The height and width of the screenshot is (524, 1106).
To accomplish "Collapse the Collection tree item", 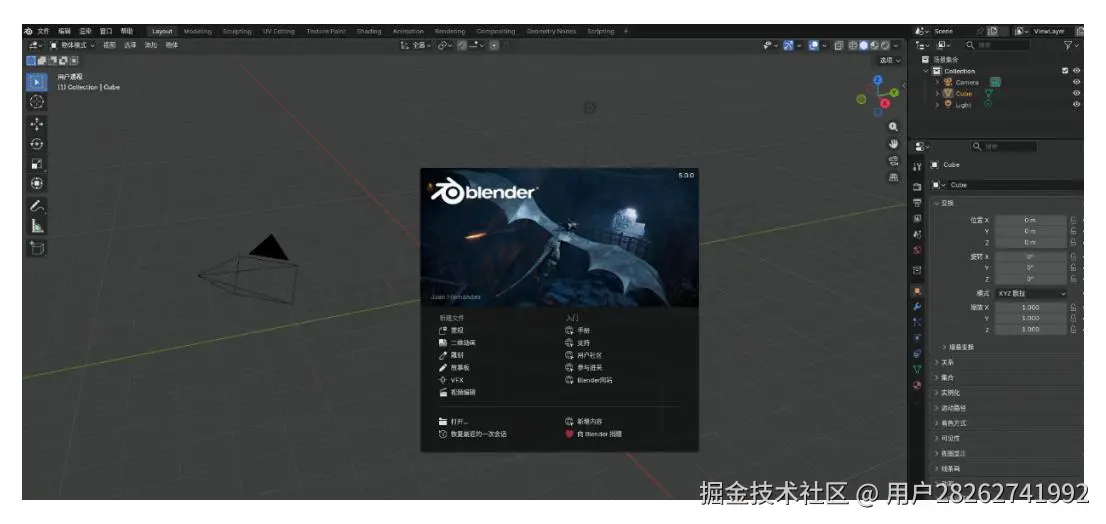I will (x=926, y=71).
